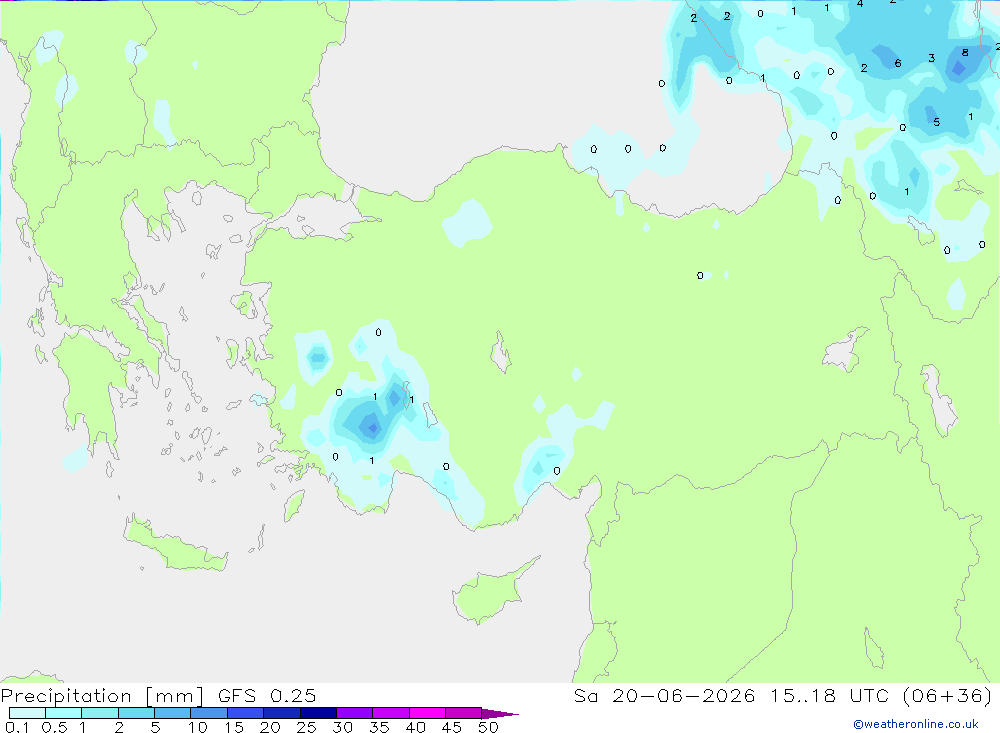Pick the 2–5 mm legend color swatch
Screen dimensions: 1000x733
[x=136, y=713]
